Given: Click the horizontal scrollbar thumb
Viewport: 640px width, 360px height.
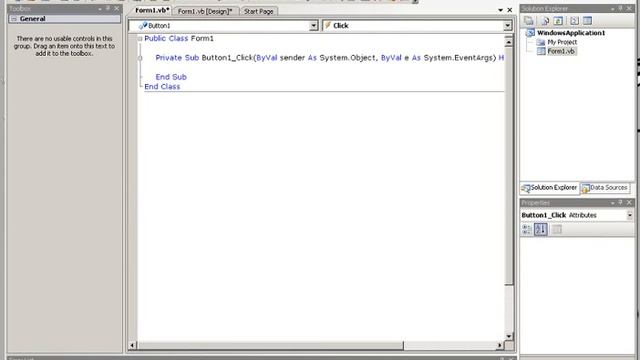Looking at the screenshot, I should coord(270,345).
